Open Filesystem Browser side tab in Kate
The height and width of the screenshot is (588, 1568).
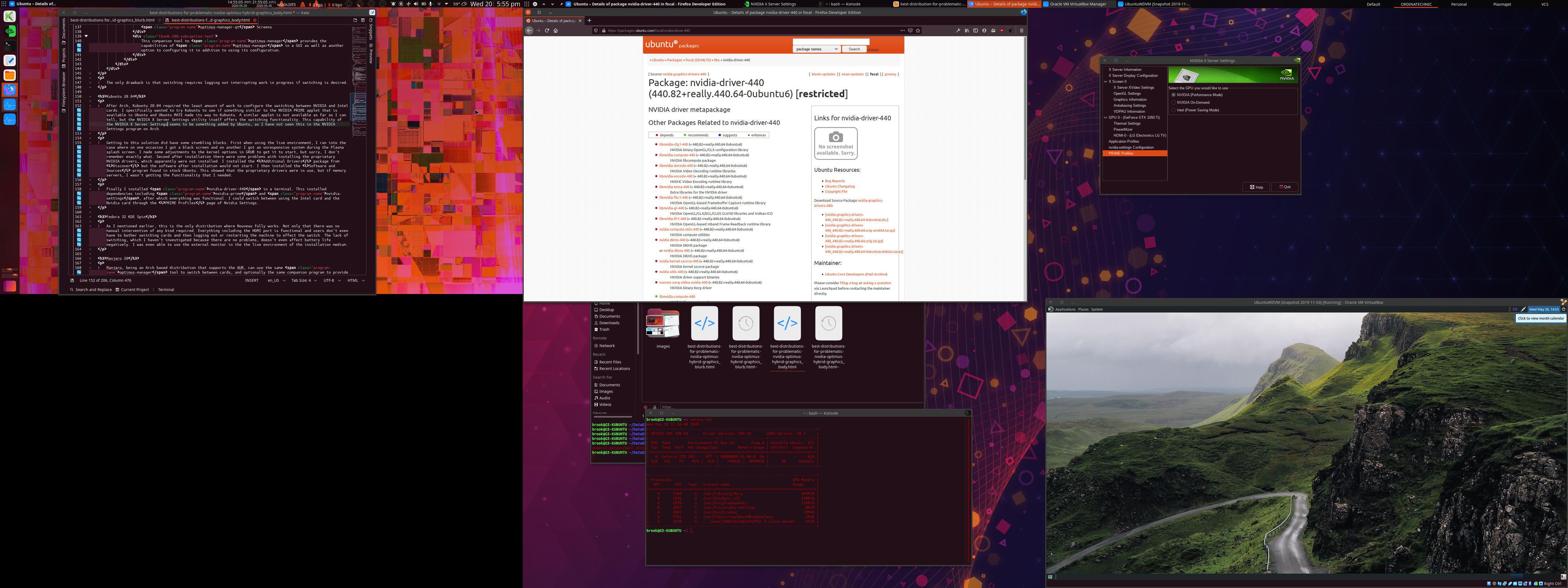pos(63,93)
